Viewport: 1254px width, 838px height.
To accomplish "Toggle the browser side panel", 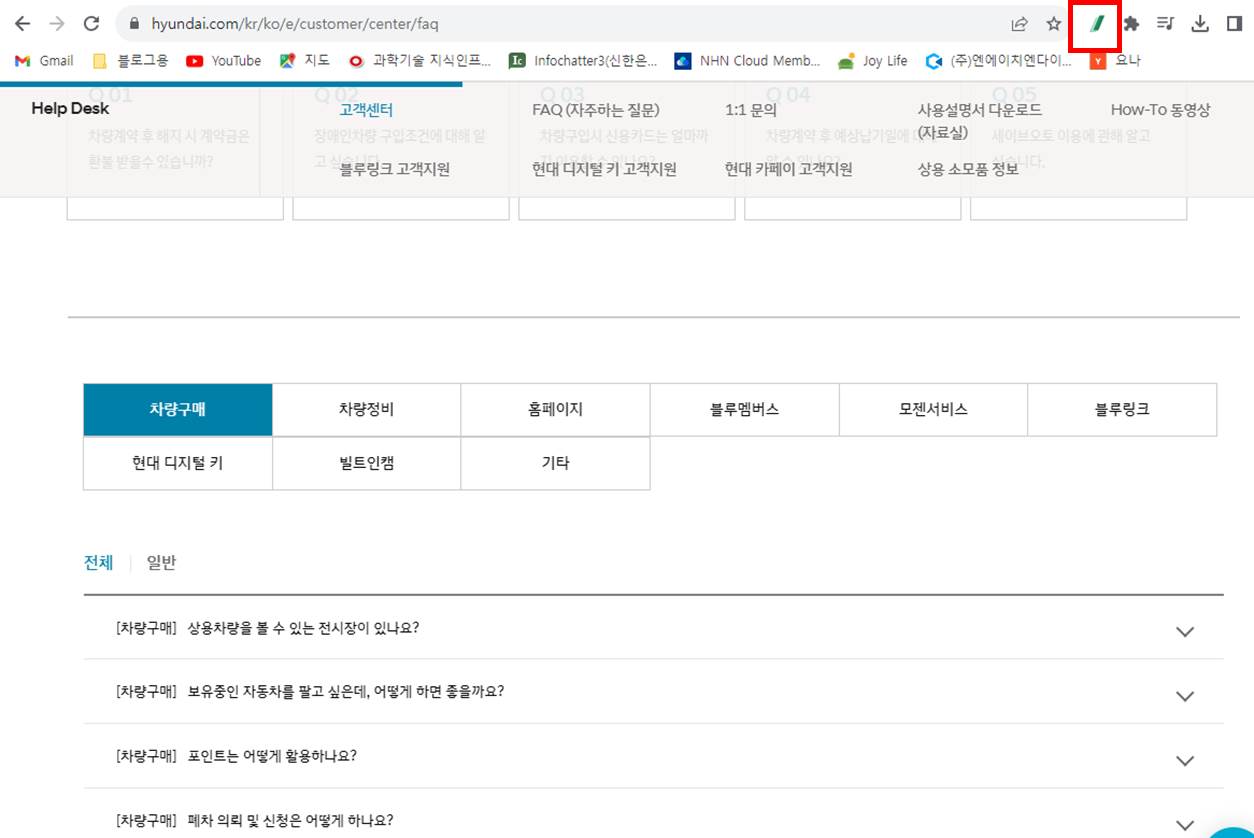I will point(1234,23).
